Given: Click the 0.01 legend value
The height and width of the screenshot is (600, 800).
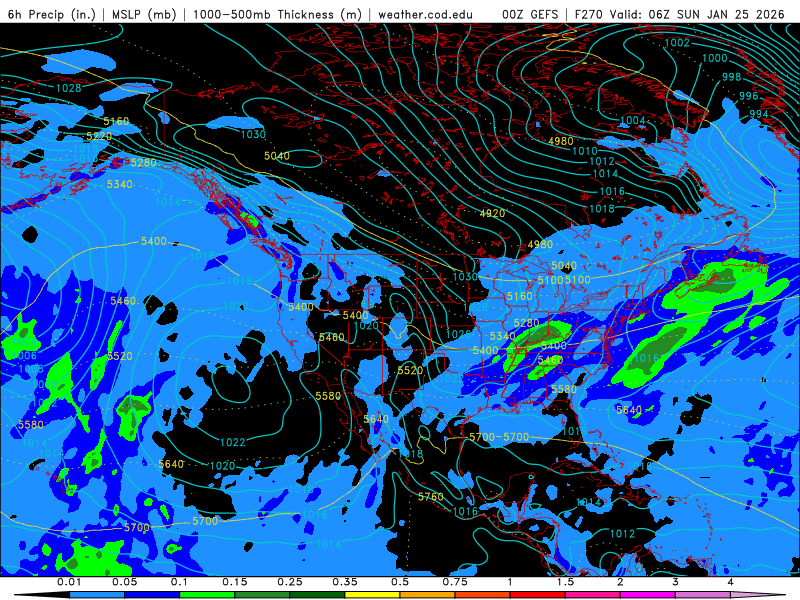Looking at the screenshot, I should coord(69,582).
